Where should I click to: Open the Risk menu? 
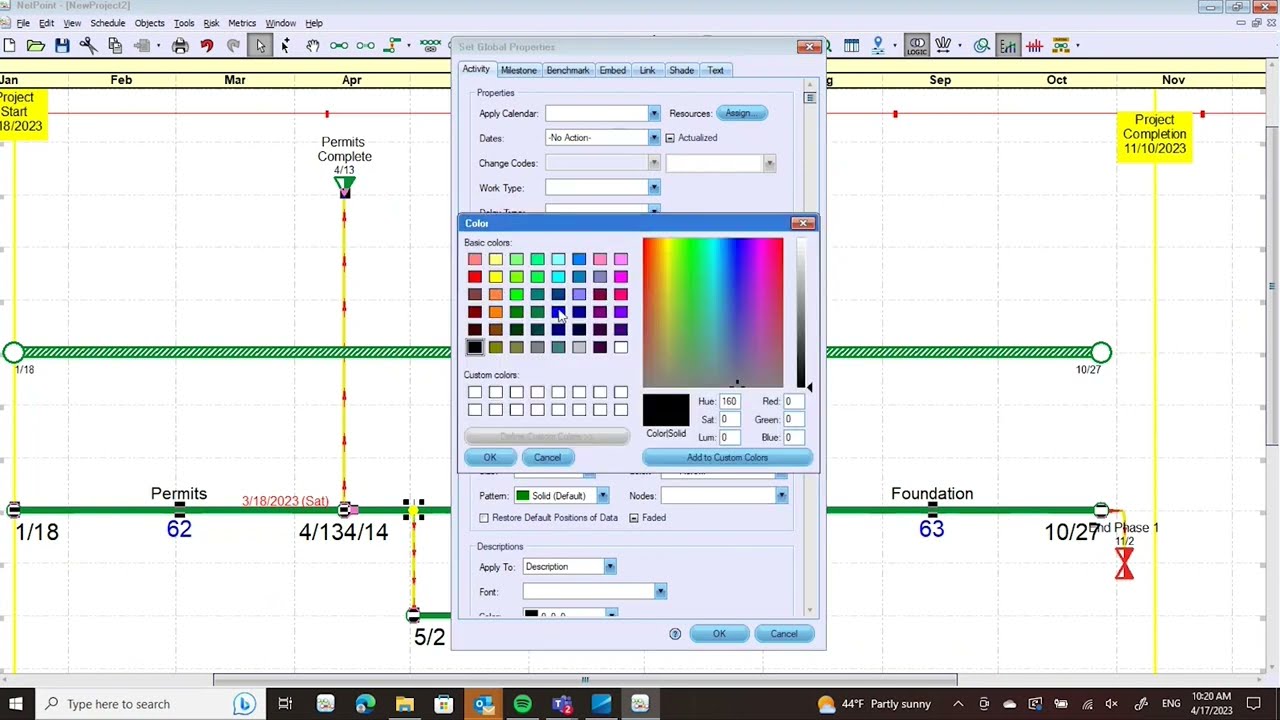click(x=211, y=23)
